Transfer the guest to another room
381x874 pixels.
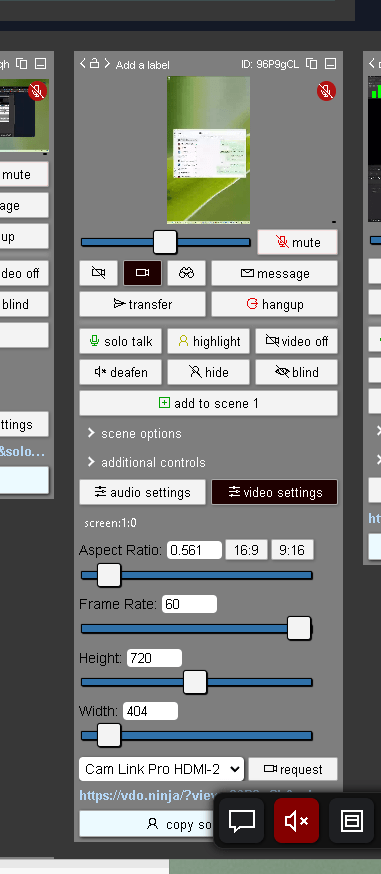click(x=143, y=304)
